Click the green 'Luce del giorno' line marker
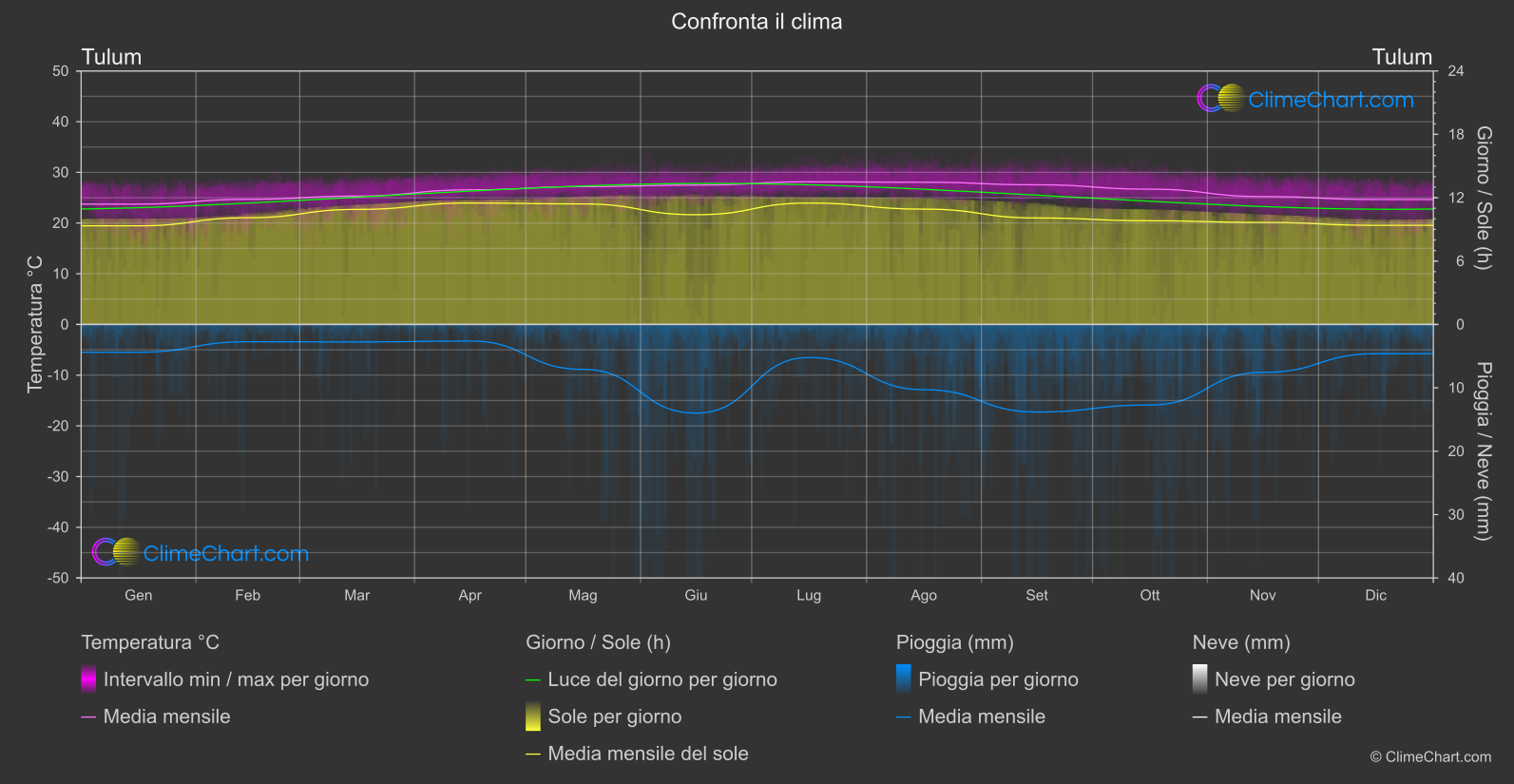The height and width of the screenshot is (784, 1514). tap(533, 680)
